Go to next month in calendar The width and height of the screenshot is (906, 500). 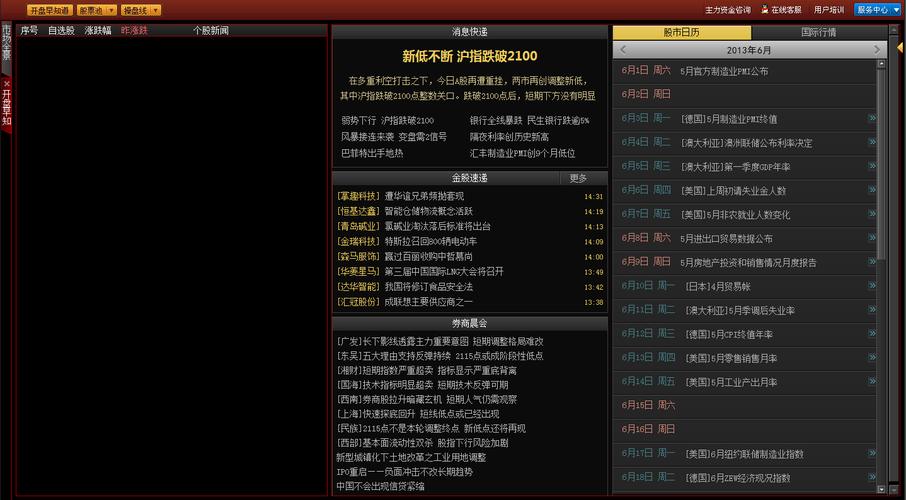(x=878, y=50)
